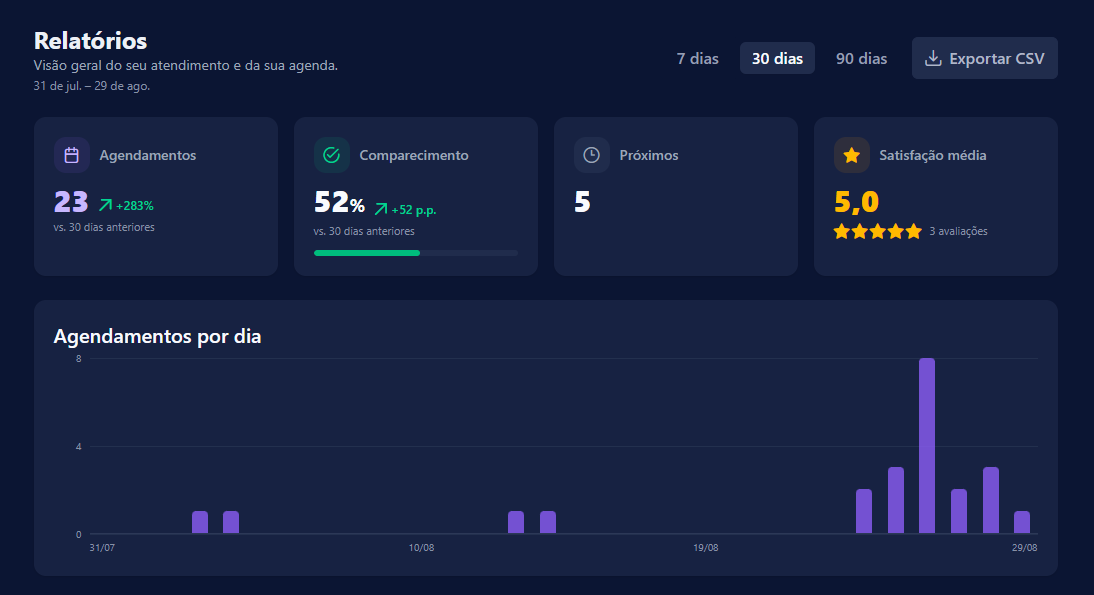Image resolution: width=1094 pixels, height=595 pixels.
Task: Click the Satisfação média value 5,0
Action: [x=856, y=202]
